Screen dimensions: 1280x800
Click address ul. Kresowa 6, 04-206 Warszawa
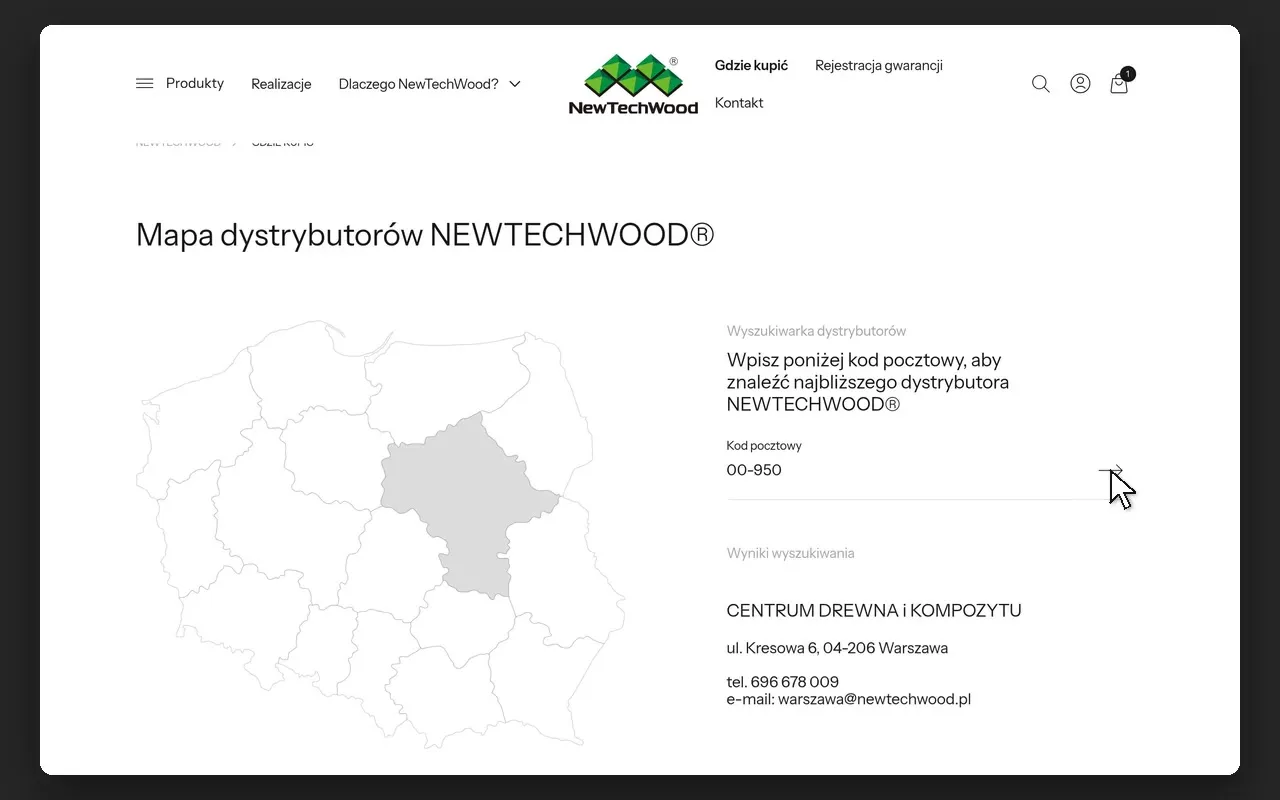[837, 648]
